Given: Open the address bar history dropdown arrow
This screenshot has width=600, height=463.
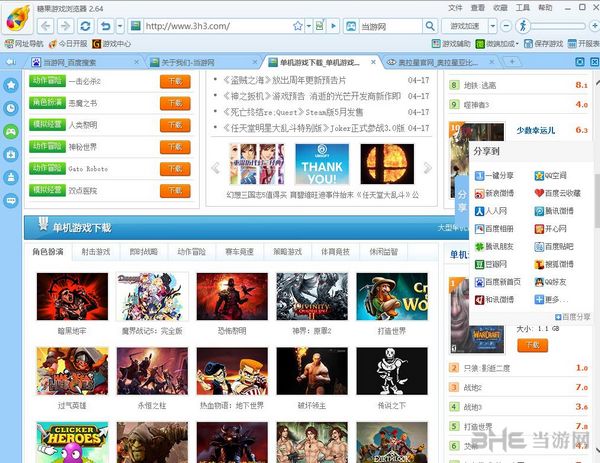Looking at the screenshot, I should click(x=308, y=26).
